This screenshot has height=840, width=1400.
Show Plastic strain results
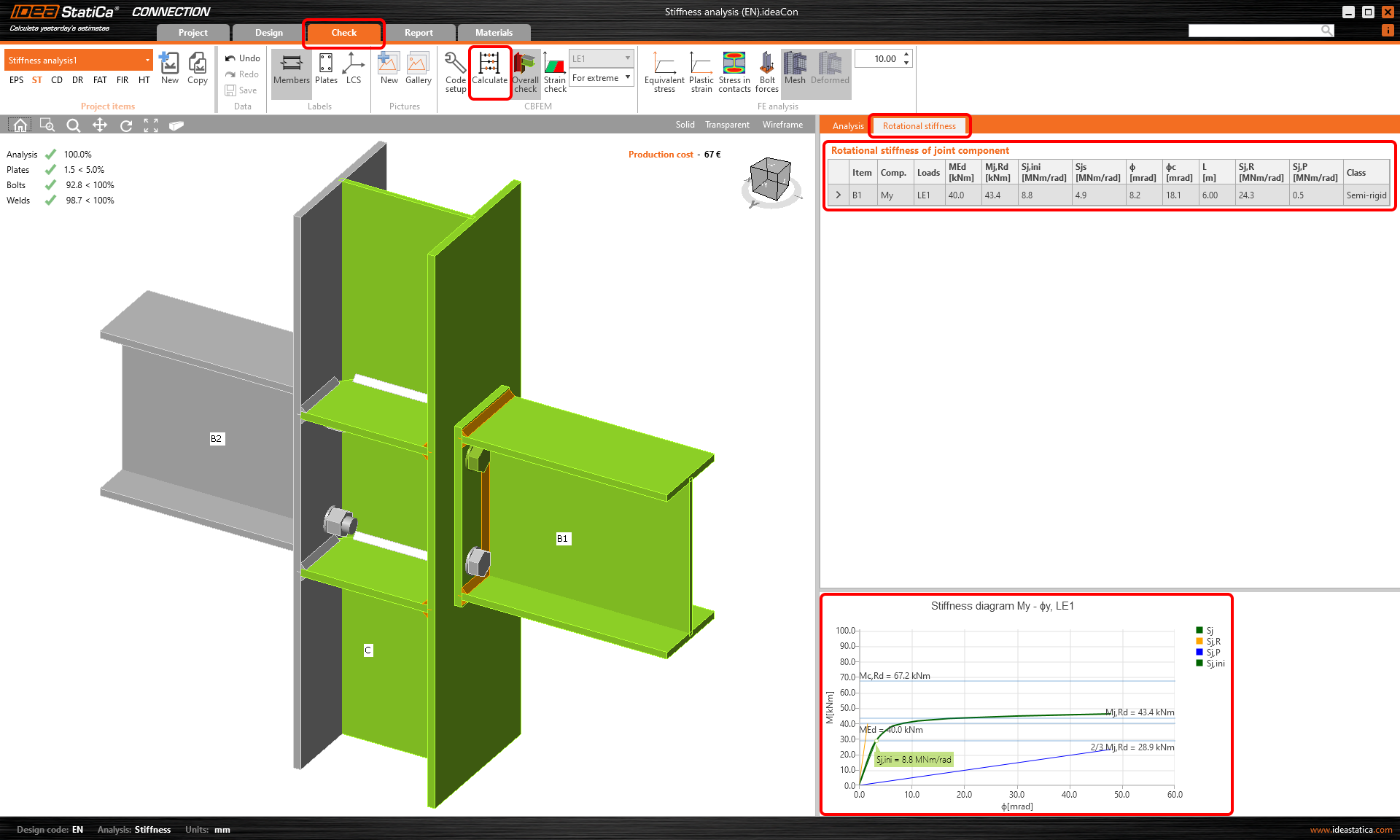point(701,73)
